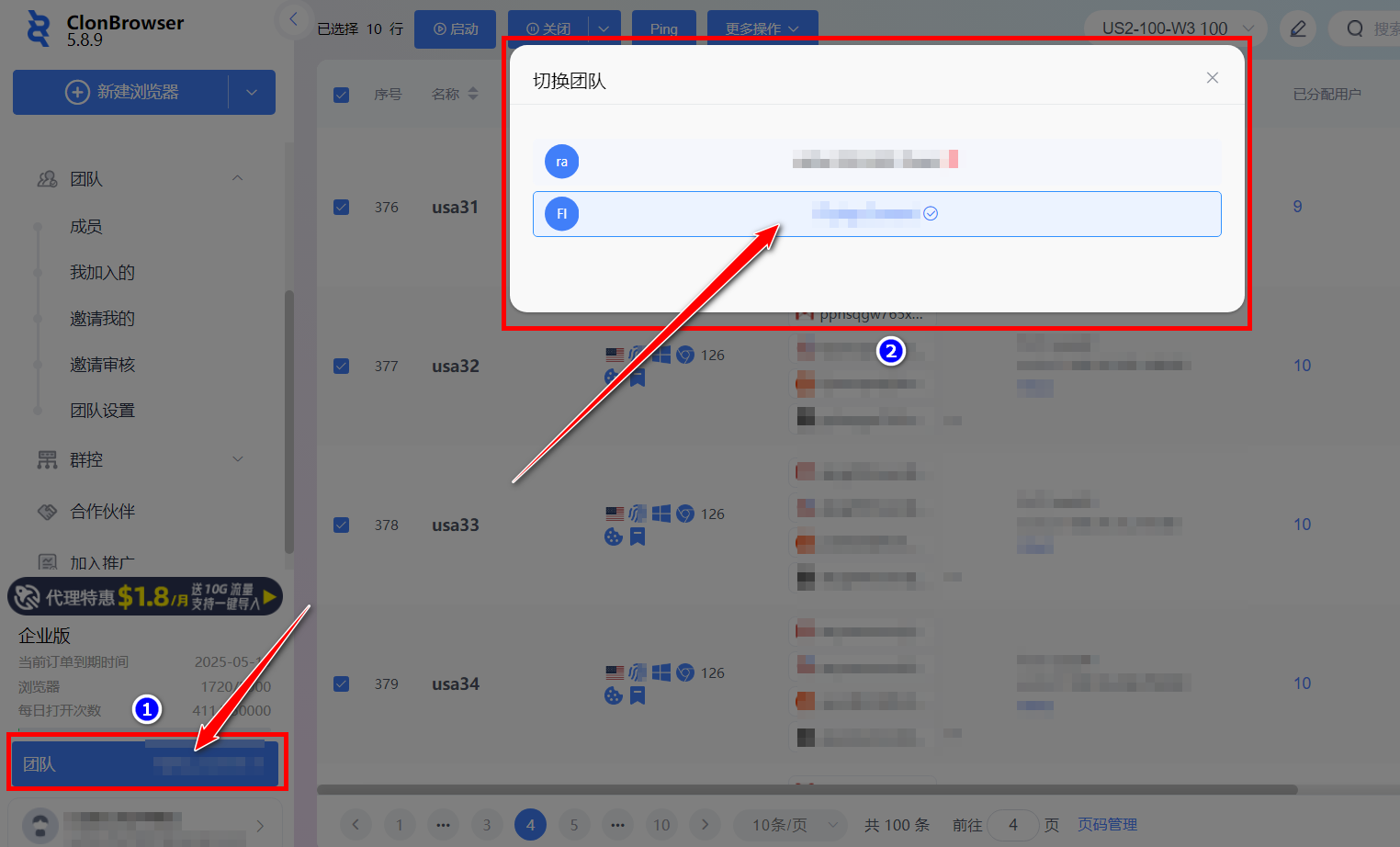This screenshot has height=847, width=1400.
Task: Close the 切换团队 dialog
Action: [x=1213, y=78]
